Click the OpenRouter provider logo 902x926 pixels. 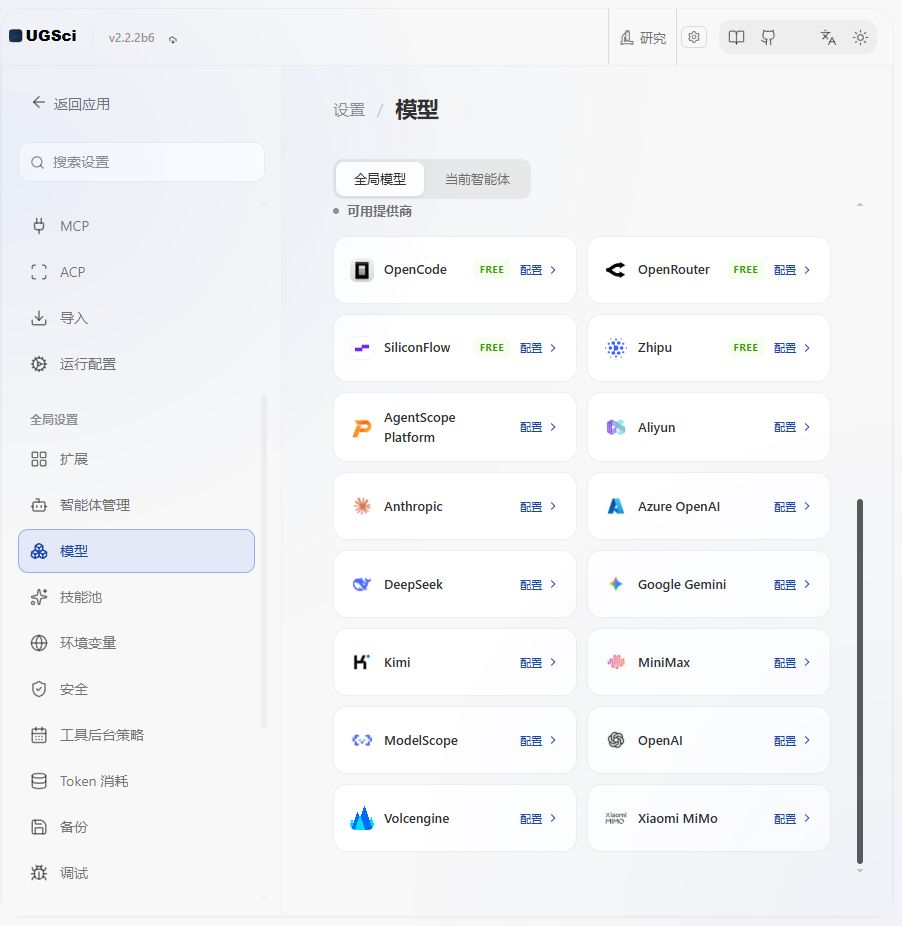coord(616,270)
